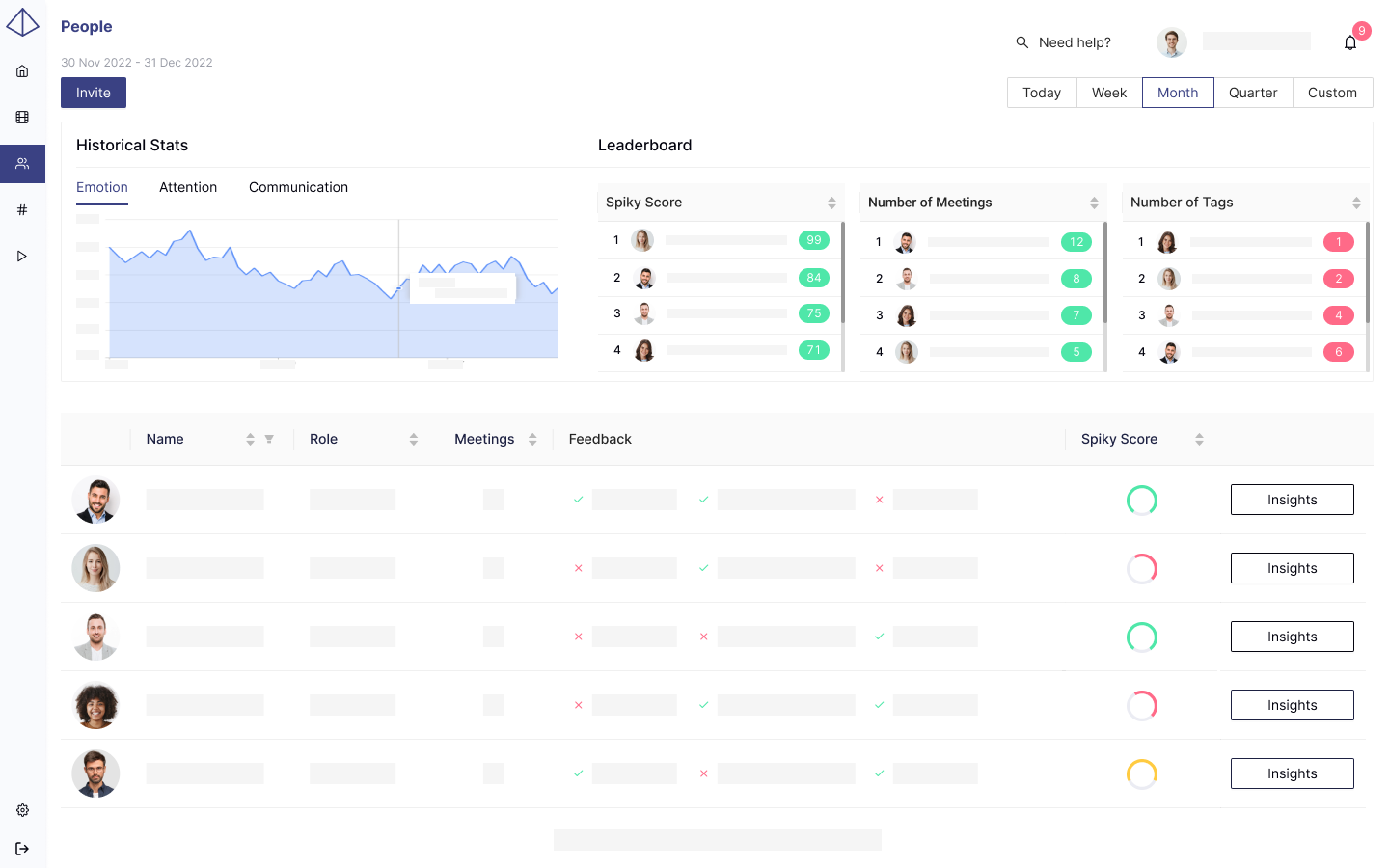Click the Invite button

tap(94, 93)
